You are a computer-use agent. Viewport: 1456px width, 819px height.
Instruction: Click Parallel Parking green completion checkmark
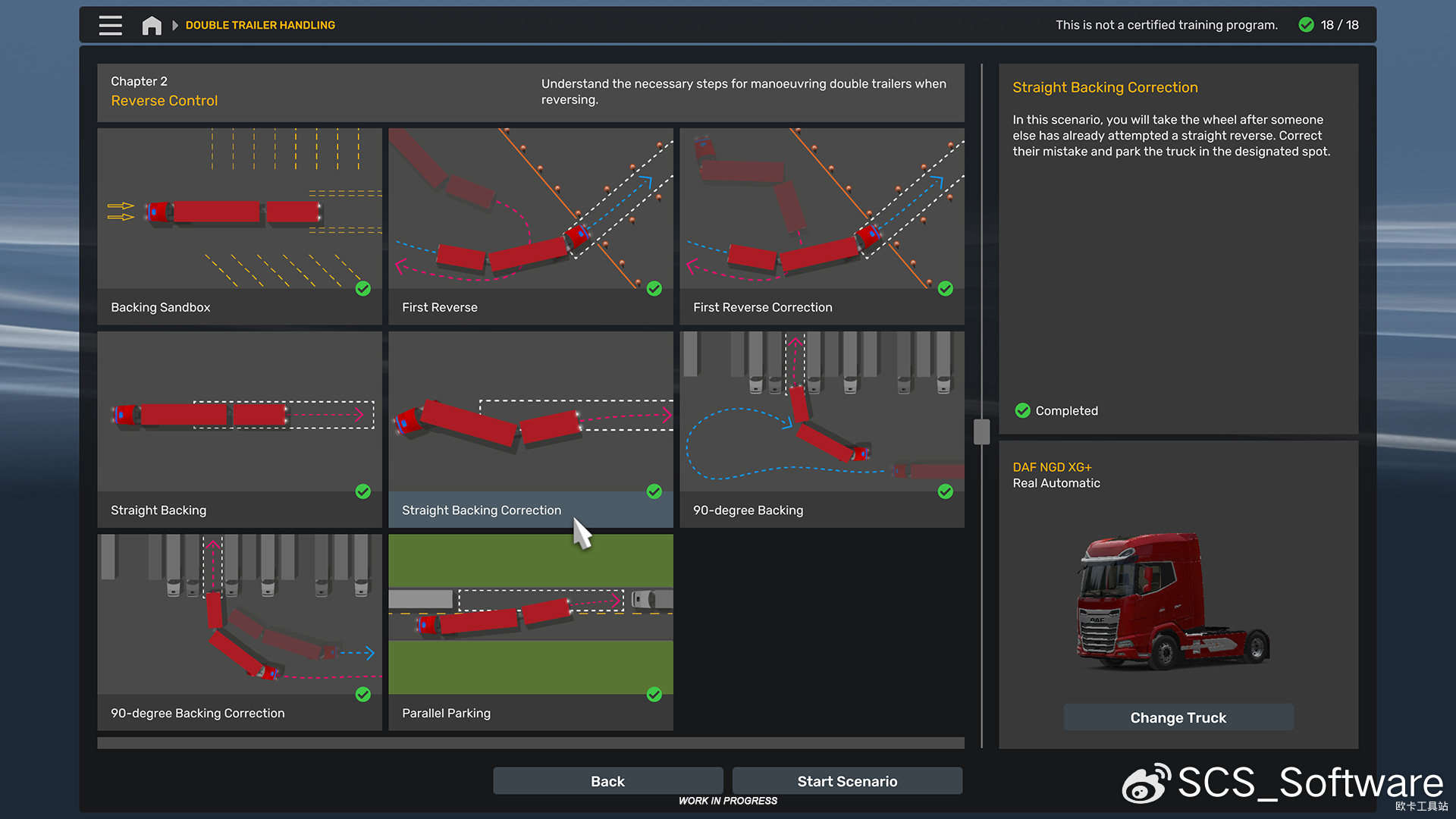point(654,694)
